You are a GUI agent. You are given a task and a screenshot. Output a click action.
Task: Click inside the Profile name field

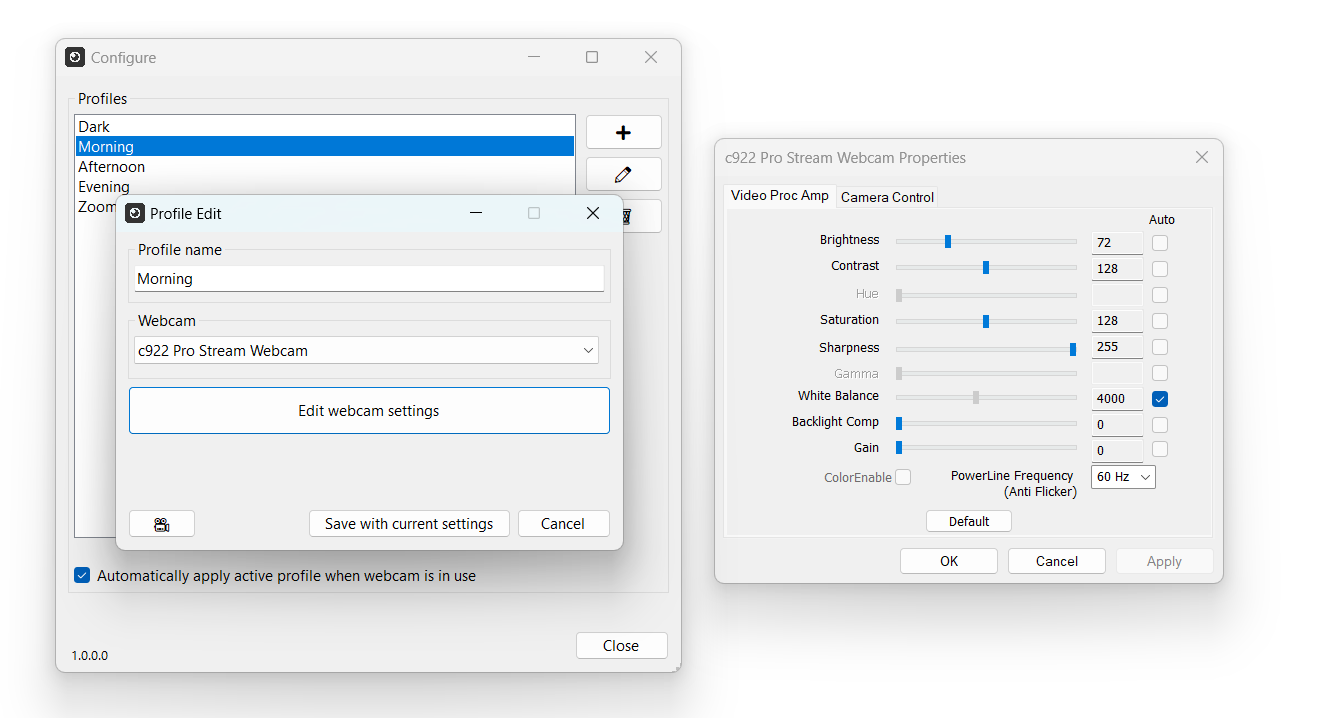click(x=368, y=278)
